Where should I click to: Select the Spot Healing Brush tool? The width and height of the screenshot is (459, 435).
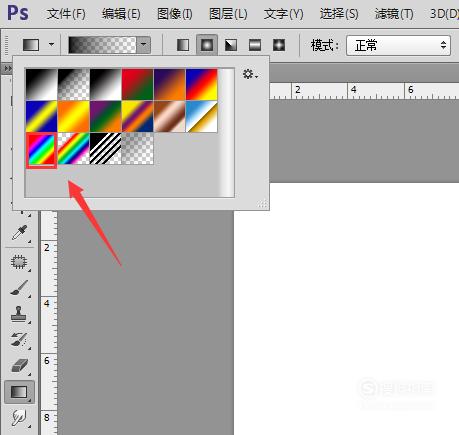pos(19,262)
